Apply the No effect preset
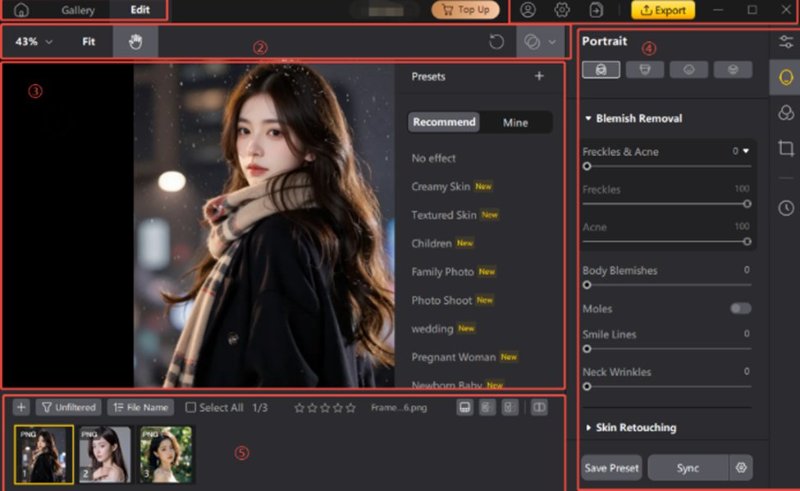 coord(434,158)
